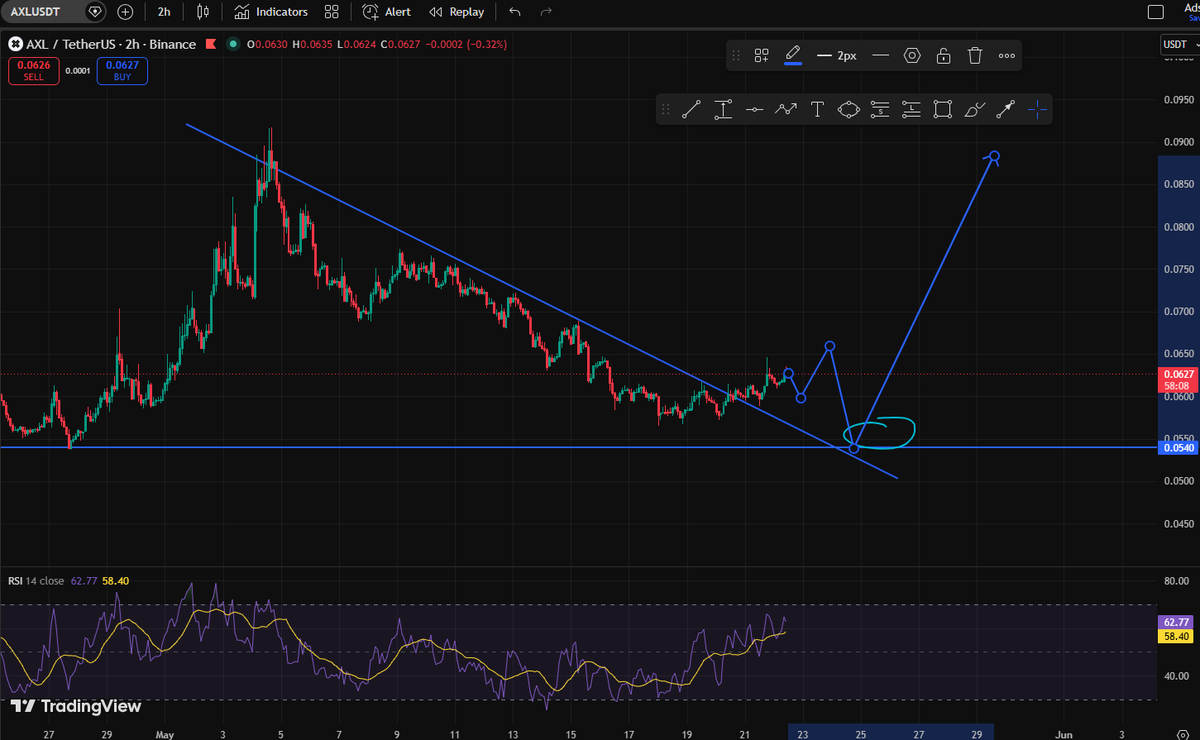Select the price range measure tool

[x=723, y=110]
